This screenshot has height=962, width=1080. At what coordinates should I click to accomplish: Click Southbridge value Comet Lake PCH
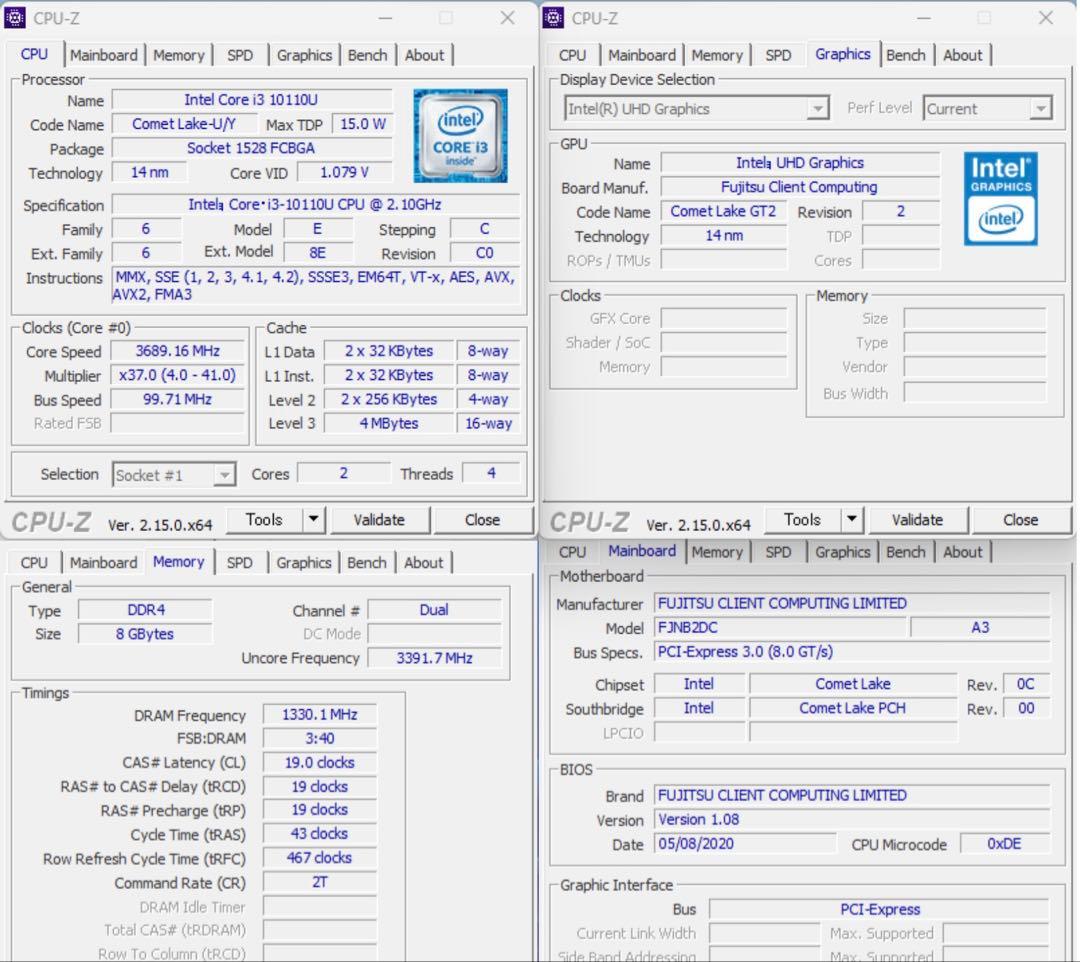[x=853, y=709]
